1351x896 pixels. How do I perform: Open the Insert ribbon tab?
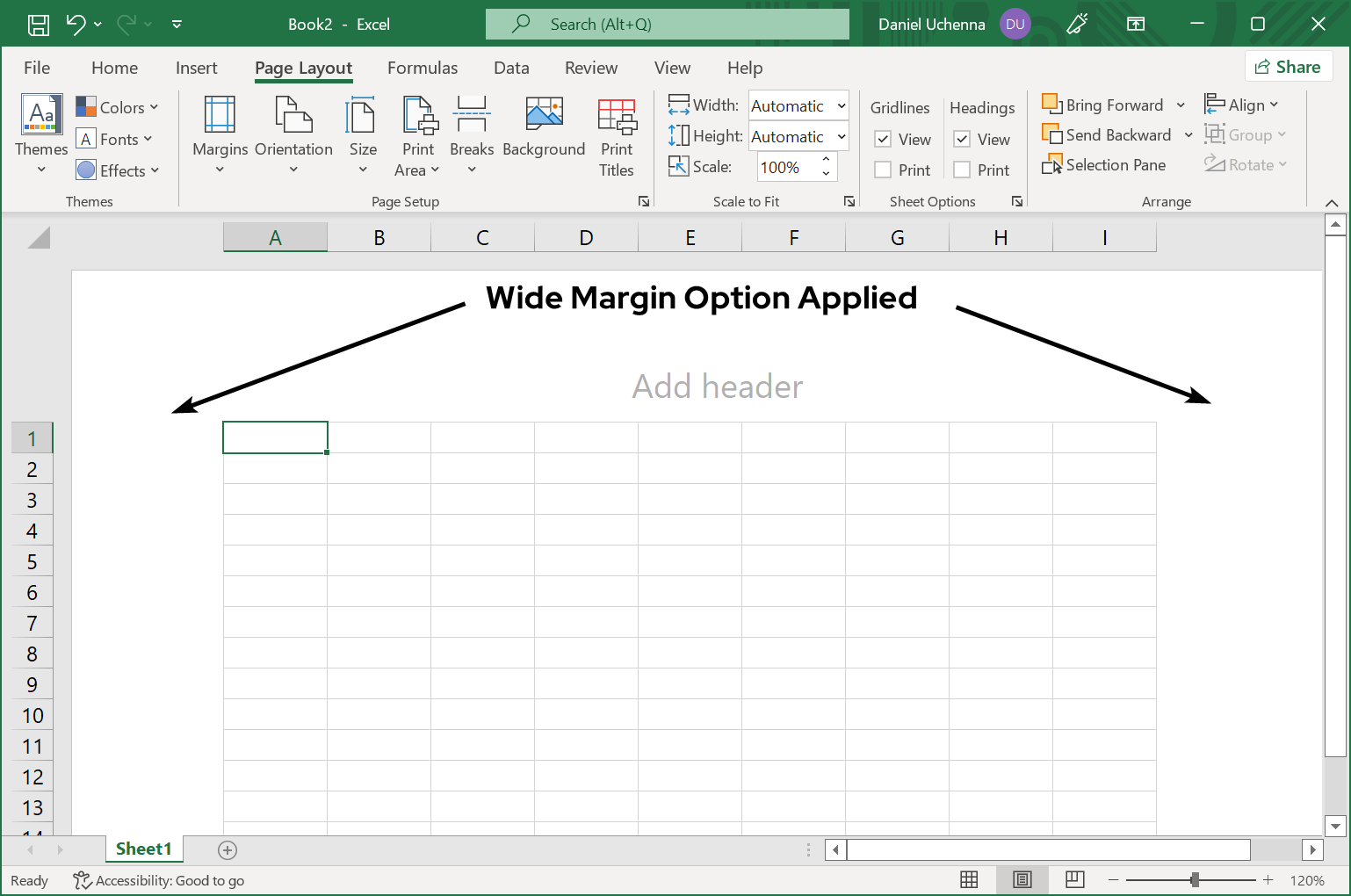coord(196,68)
